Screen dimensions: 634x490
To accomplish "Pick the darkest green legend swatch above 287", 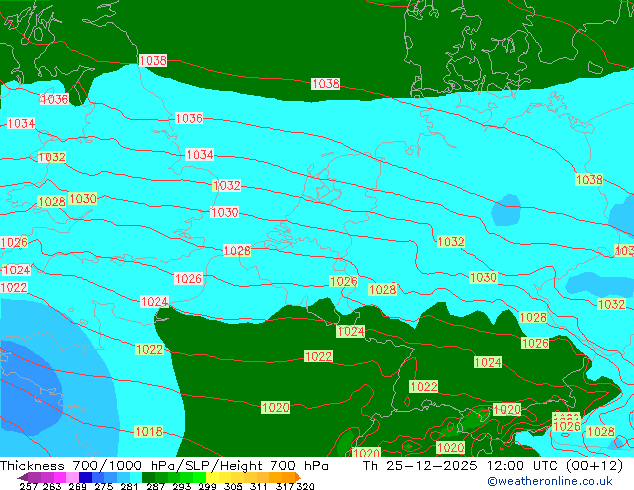I will tap(148, 477).
